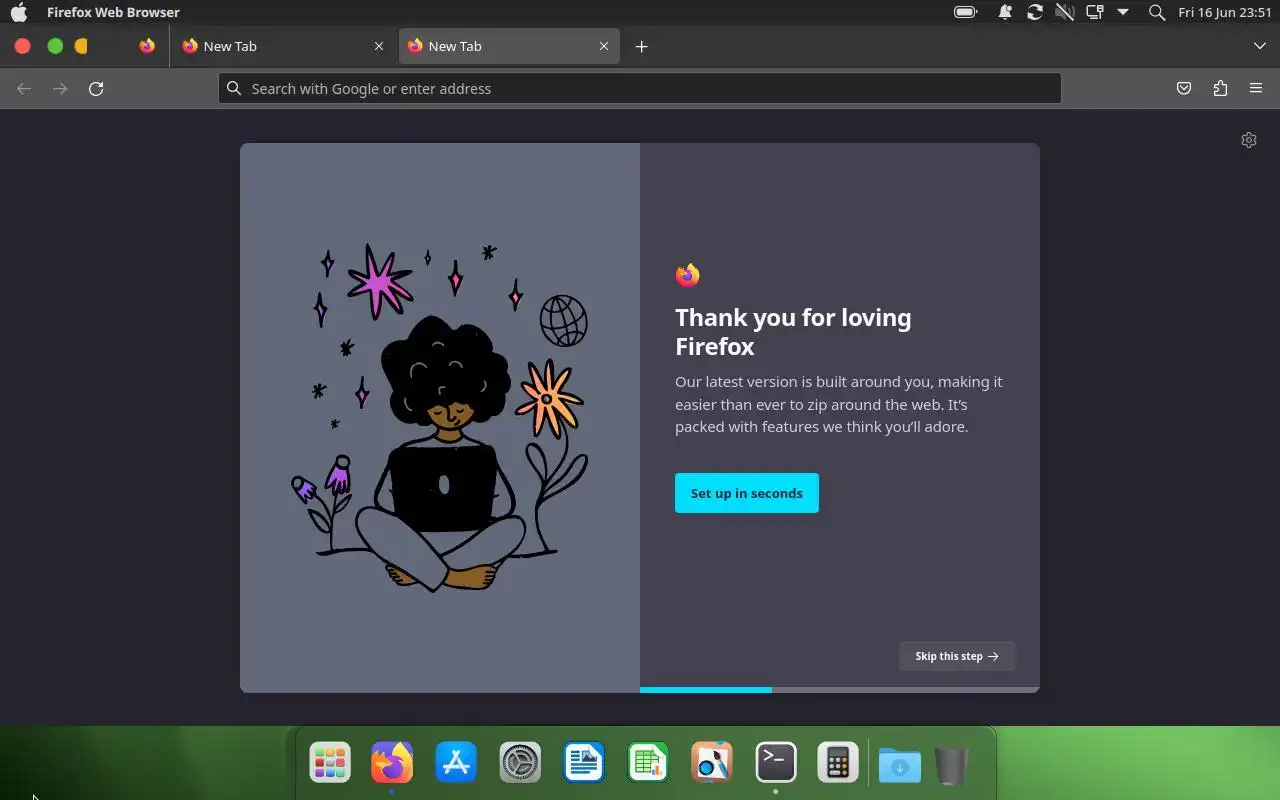Viewport: 1280px width, 800px height.
Task: Open the Save to Pocket icon
Action: point(1184,88)
